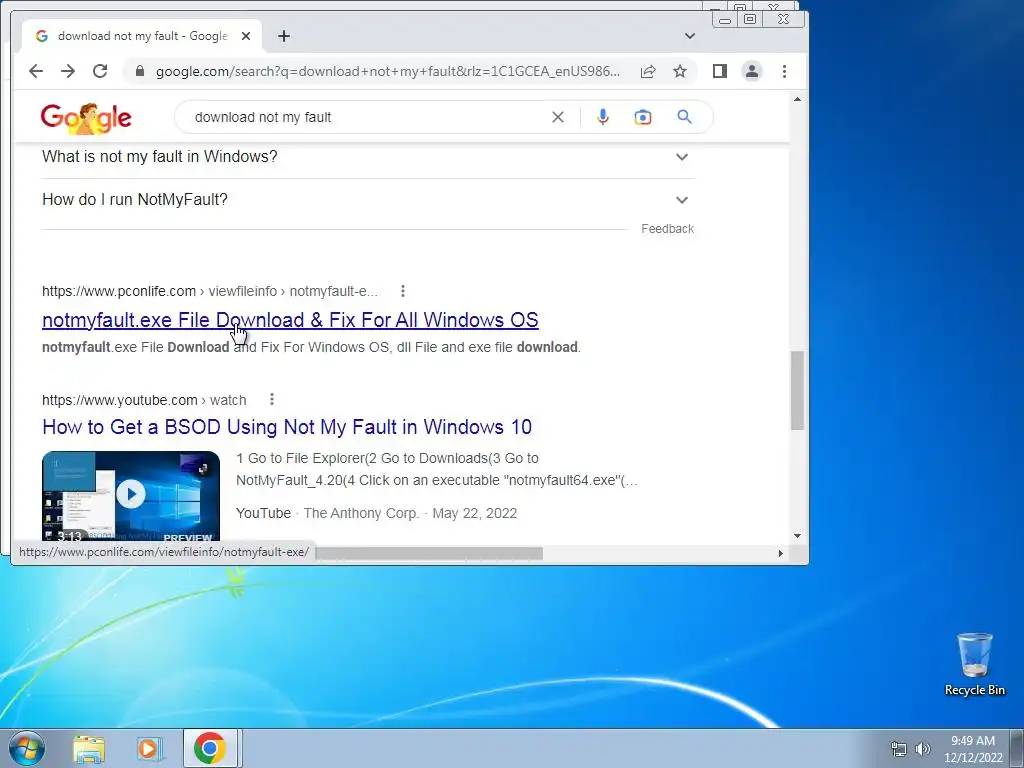Image resolution: width=1024 pixels, height=768 pixels.
Task: Click the youtube.com › watch URL text
Action: [144, 400]
